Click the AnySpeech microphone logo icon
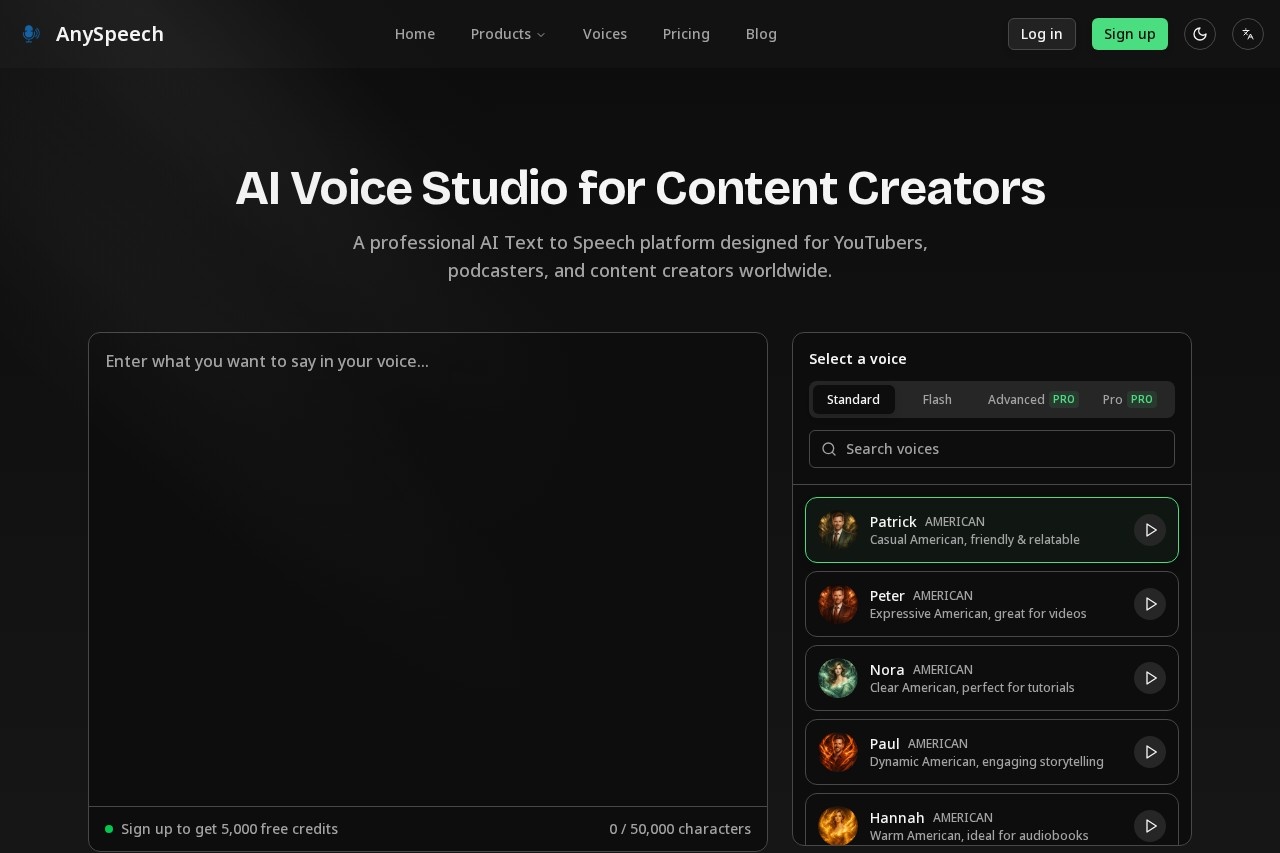The height and width of the screenshot is (853, 1280). [31, 34]
